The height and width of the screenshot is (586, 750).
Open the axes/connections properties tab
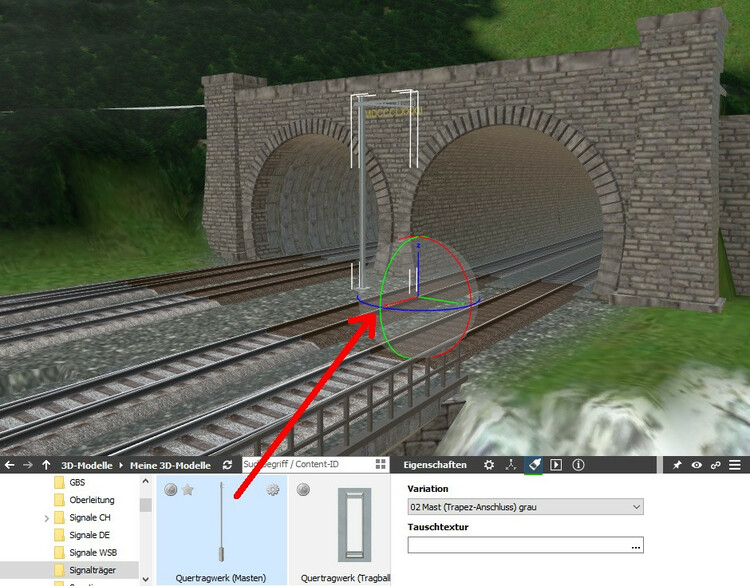511,465
